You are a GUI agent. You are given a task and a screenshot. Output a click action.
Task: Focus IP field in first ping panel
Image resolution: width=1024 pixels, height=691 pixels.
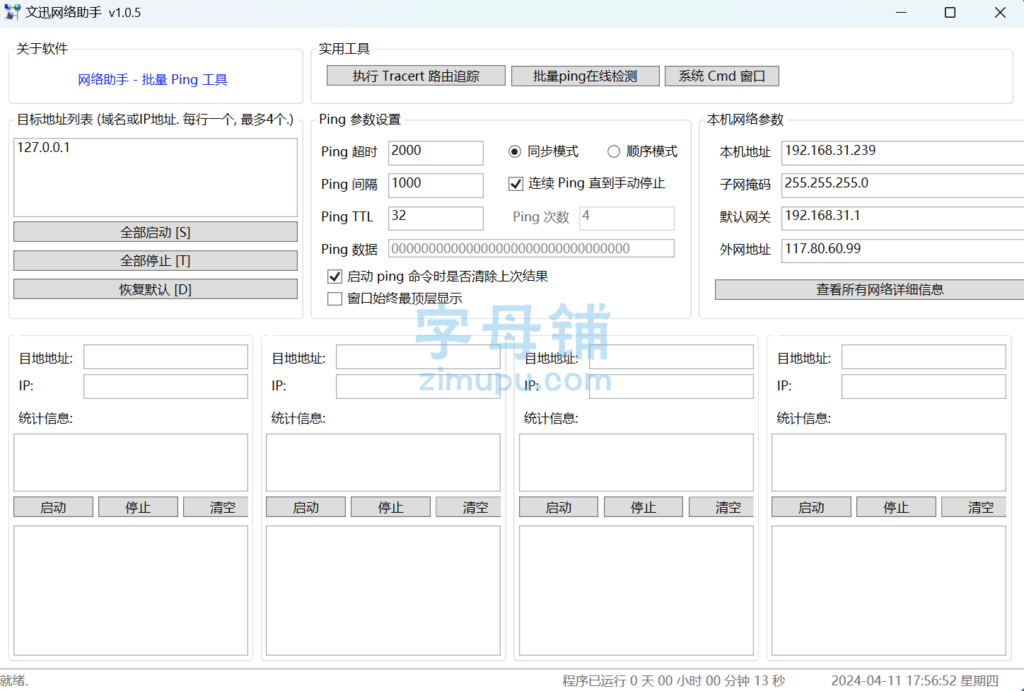(165, 387)
